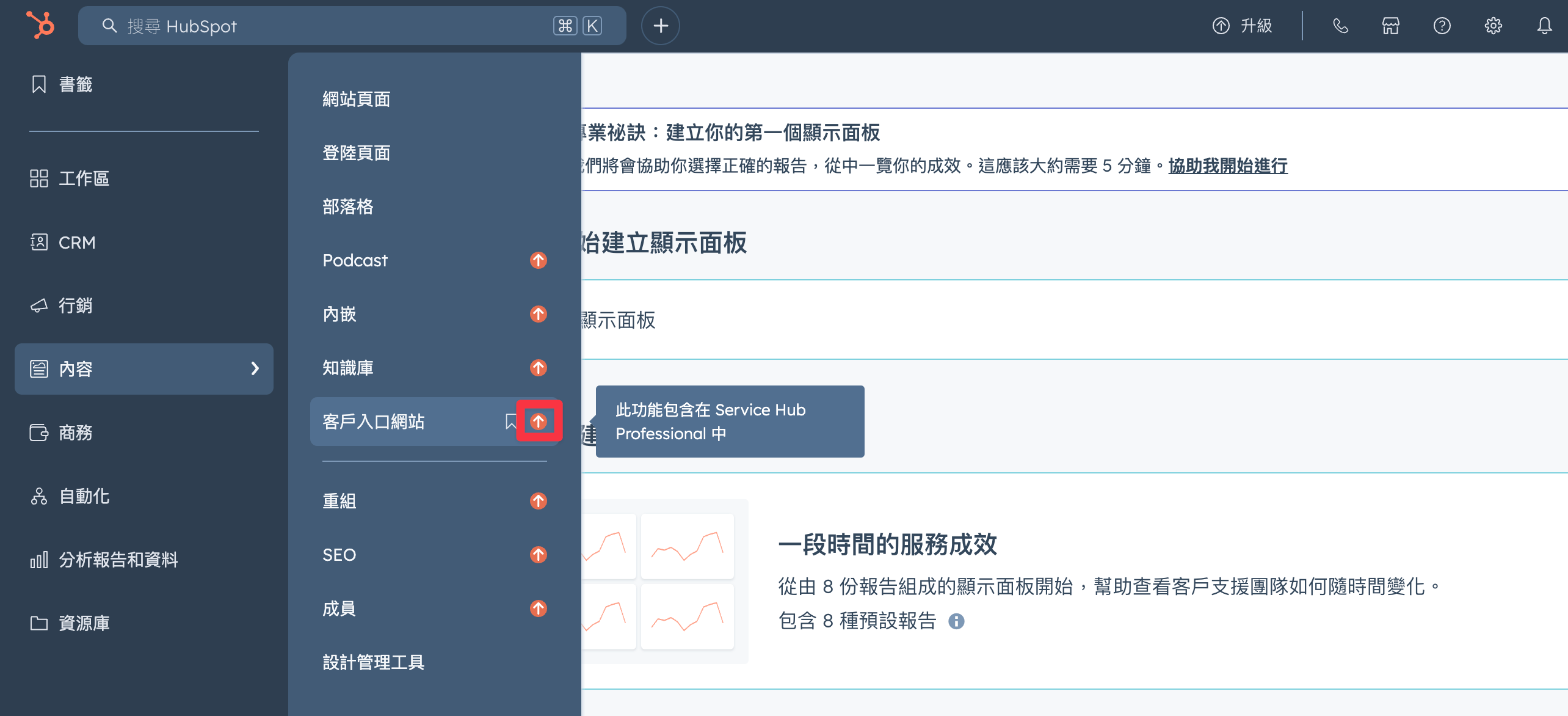
Task: Click the wallet icon beside 商務
Action: click(39, 433)
